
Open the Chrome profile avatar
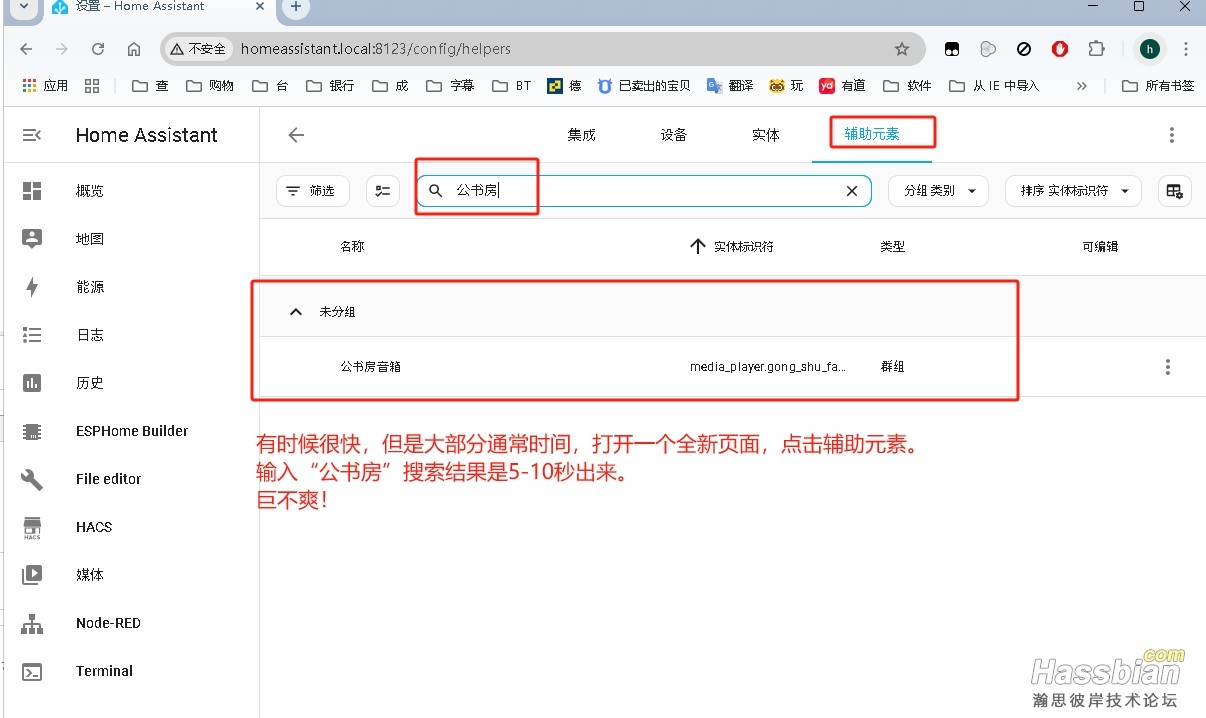1150,49
